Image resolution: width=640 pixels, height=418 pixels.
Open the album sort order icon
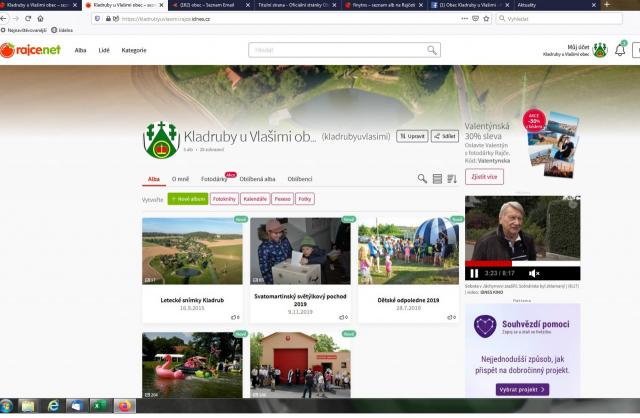[x=452, y=179]
